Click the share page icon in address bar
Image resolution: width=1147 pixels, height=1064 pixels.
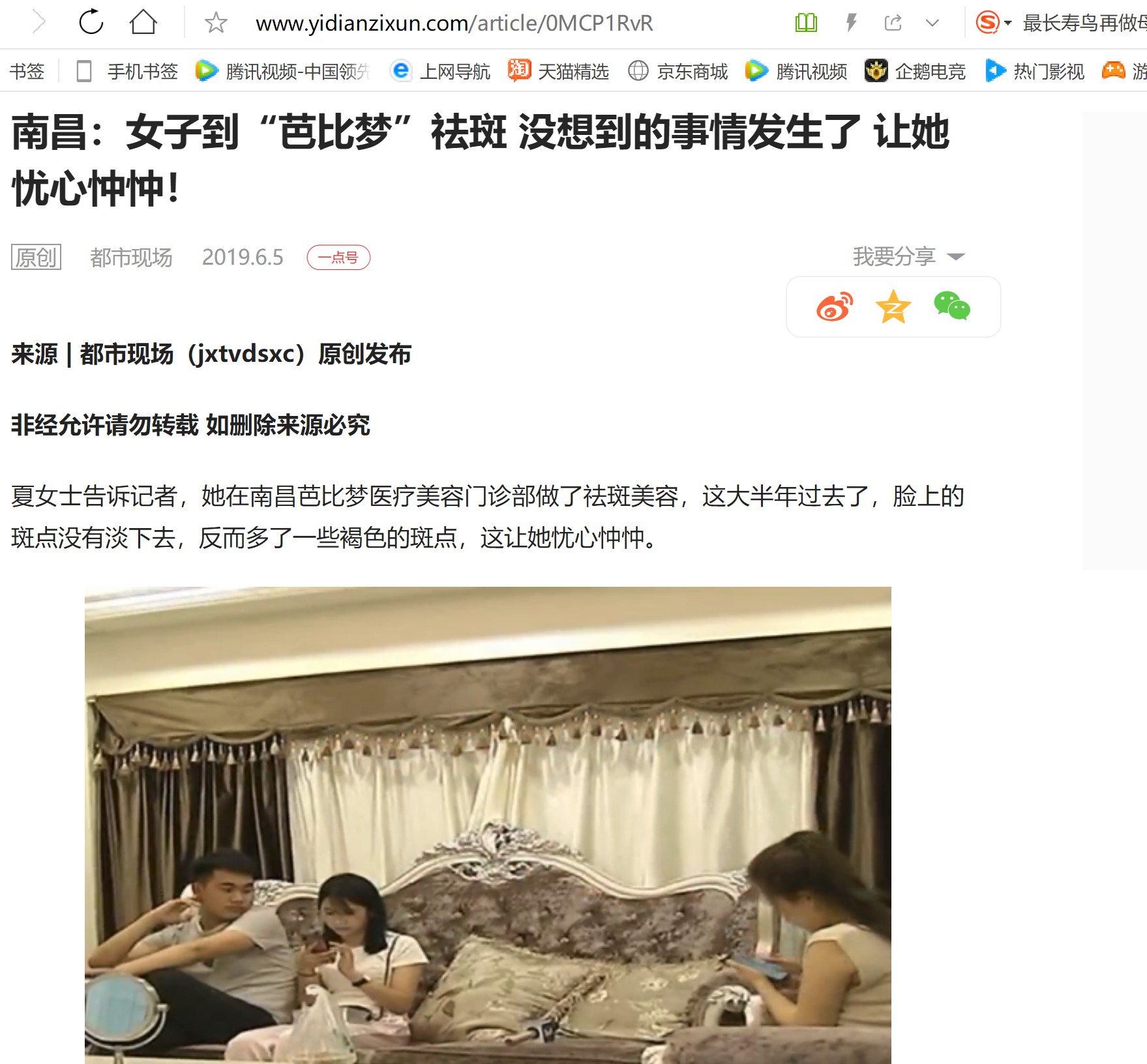(893, 23)
